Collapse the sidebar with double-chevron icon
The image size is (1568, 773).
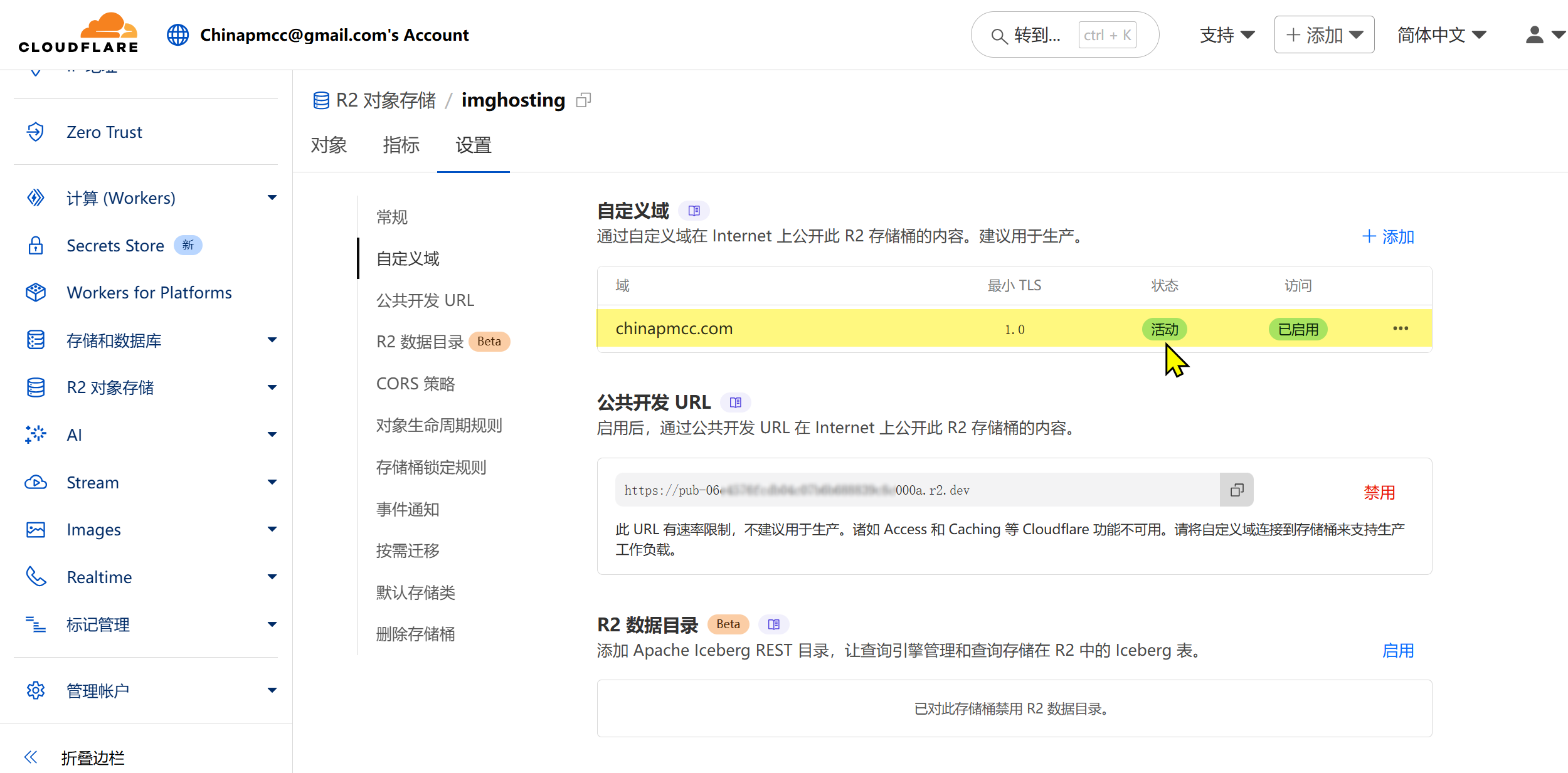(x=31, y=757)
